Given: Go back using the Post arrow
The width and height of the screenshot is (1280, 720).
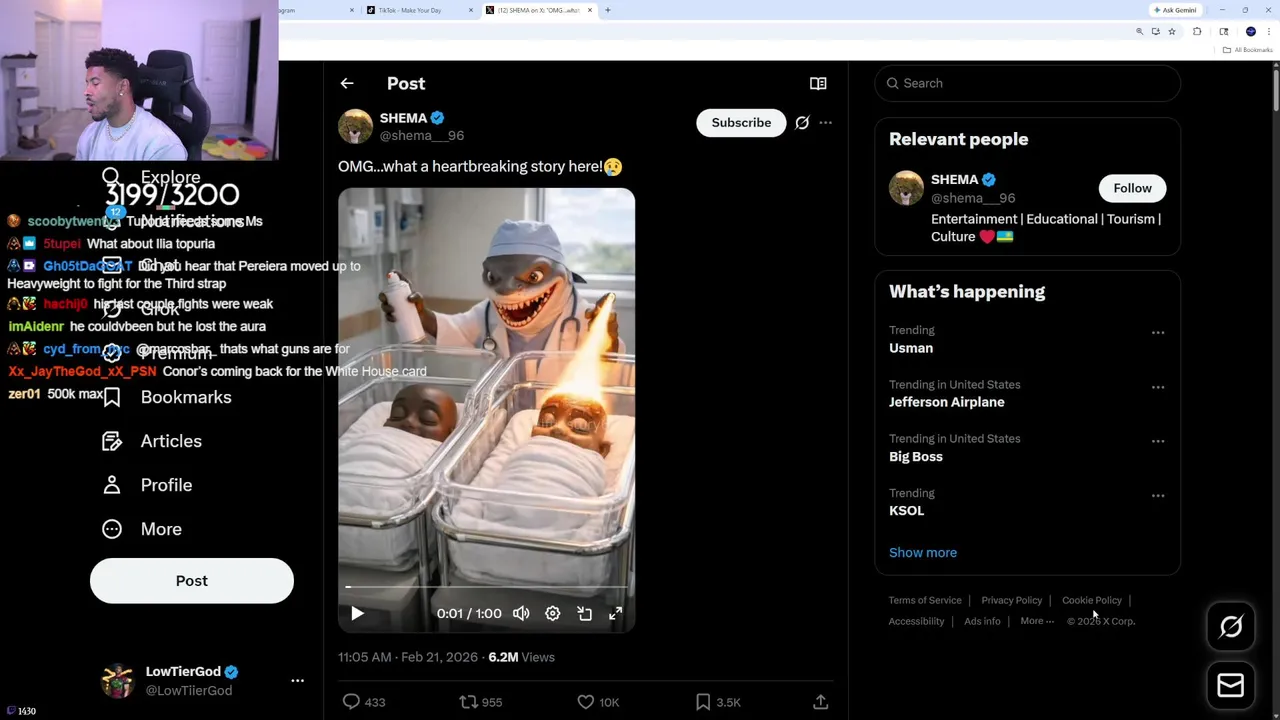Looking at the screenshot, I should 347,84.
